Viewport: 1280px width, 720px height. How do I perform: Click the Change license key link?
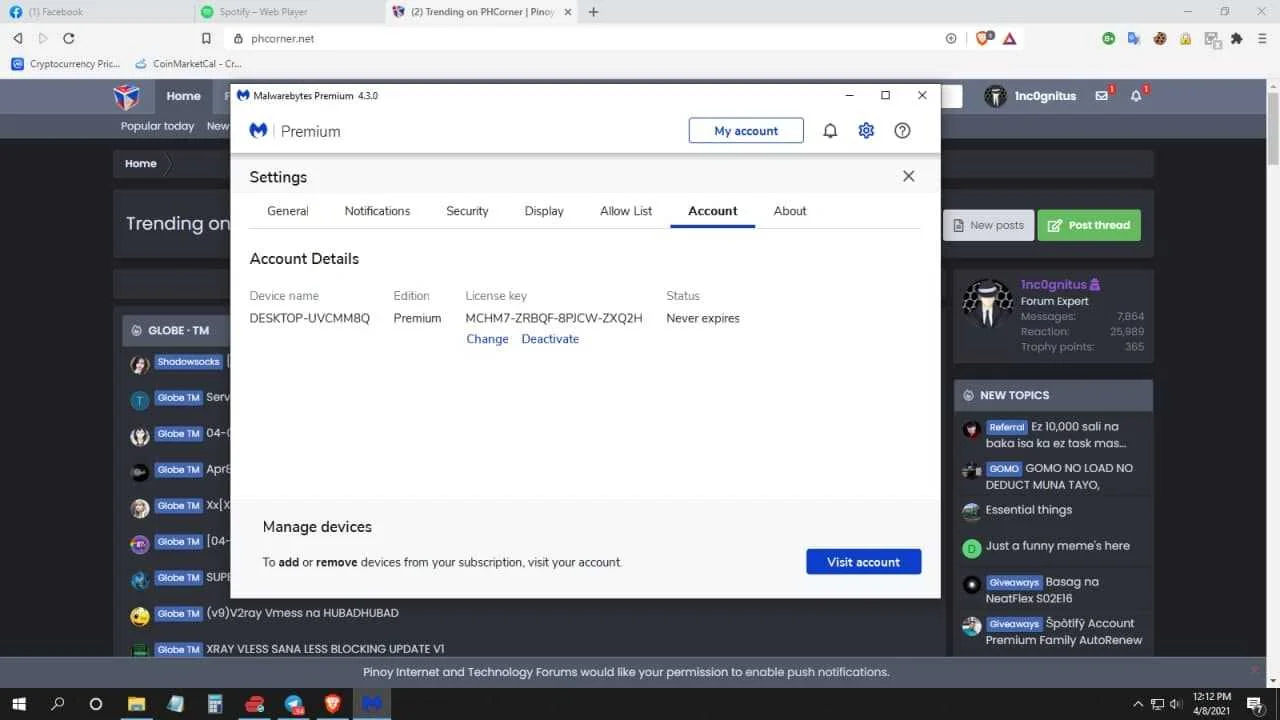click(487, 339)
